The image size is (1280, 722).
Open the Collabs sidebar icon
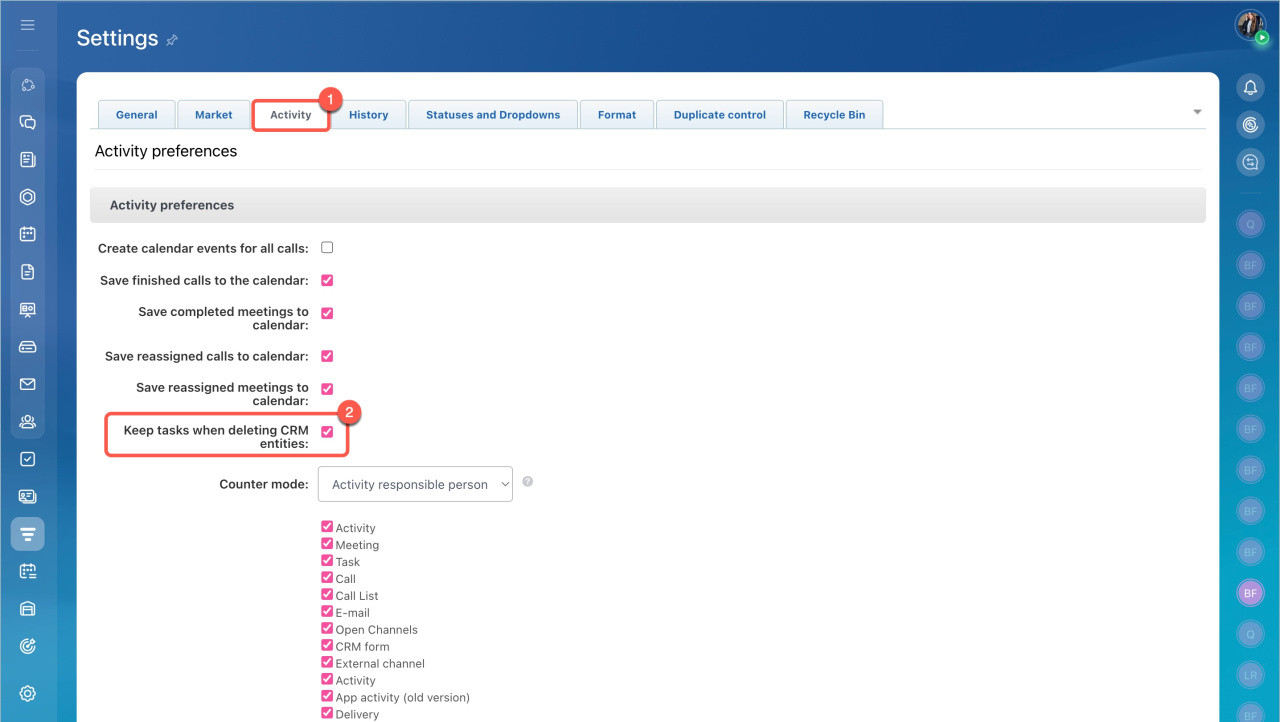click(x=28, y=85)
